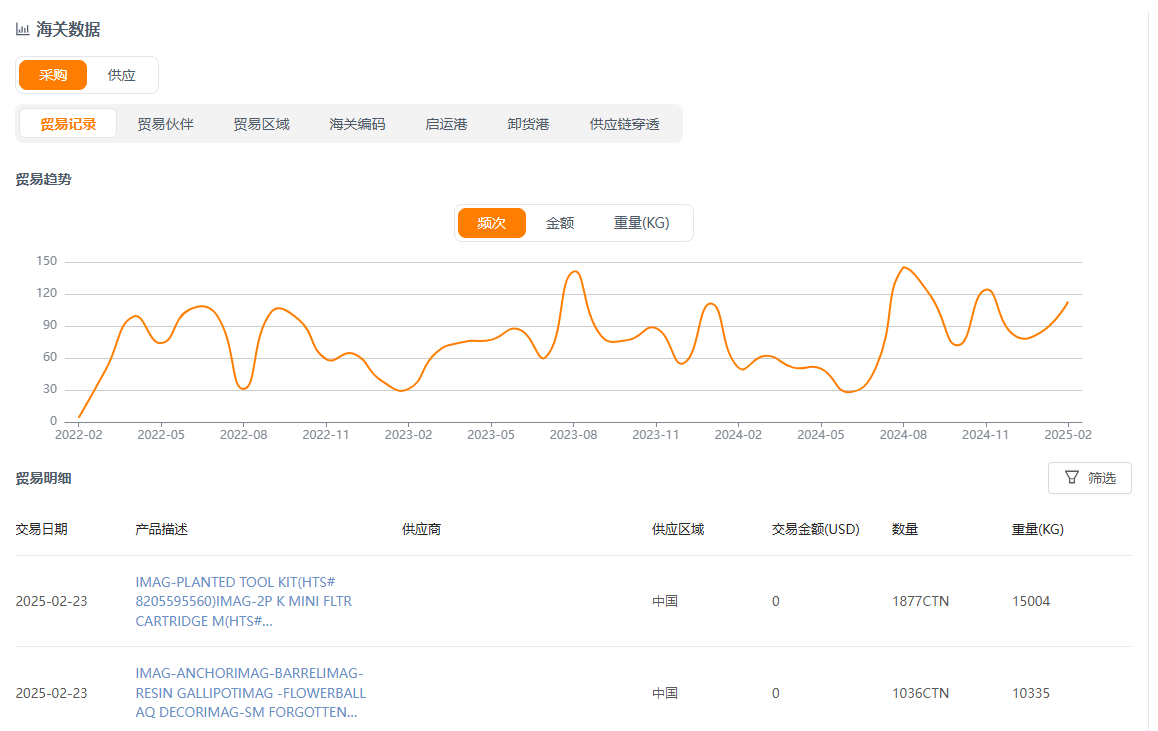Switch chart metric to 金额
The height and width of the screenshot is (731, 1158).
pyautogui.click(x=560, y=223)
